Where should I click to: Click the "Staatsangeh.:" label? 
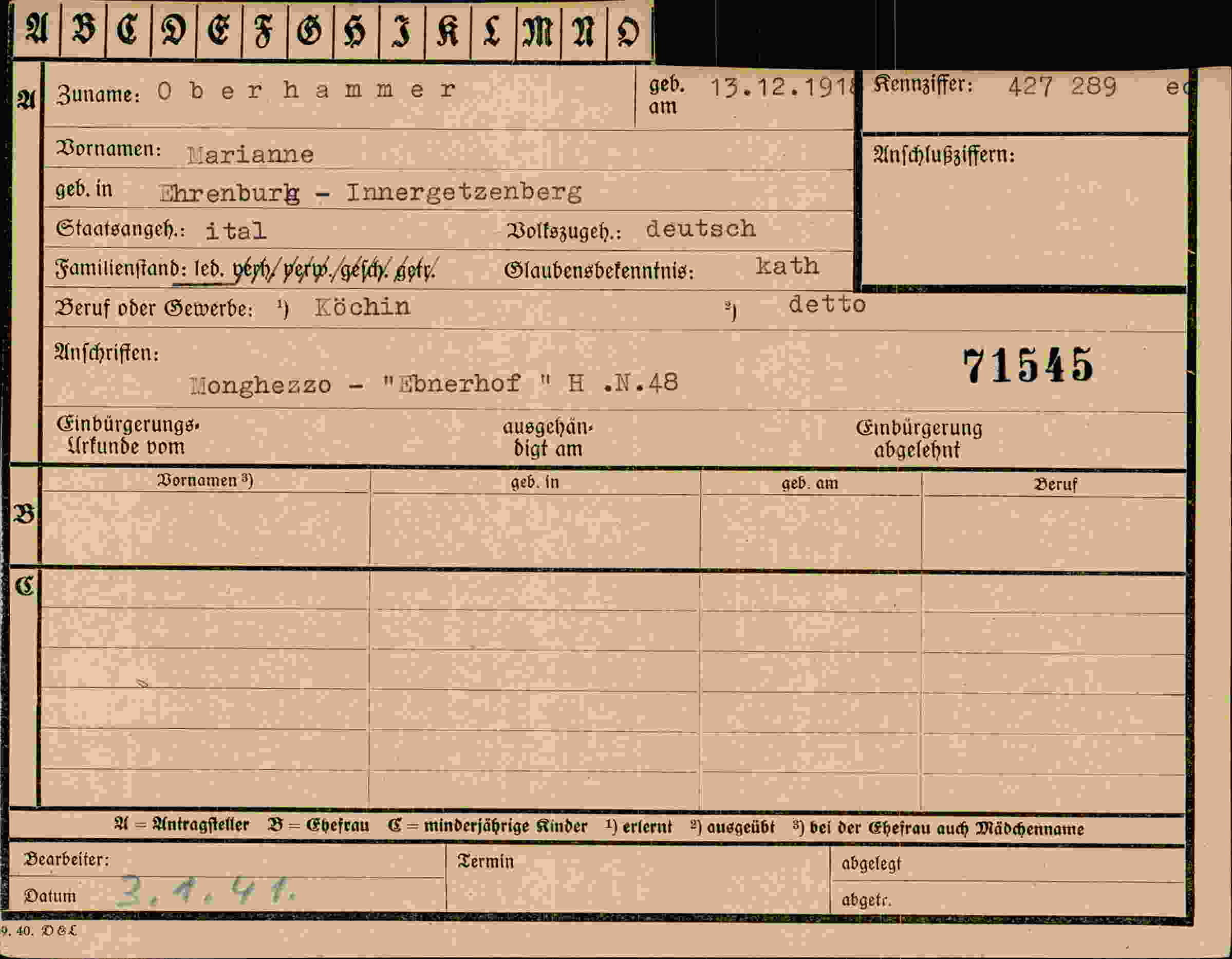point(120,229)
